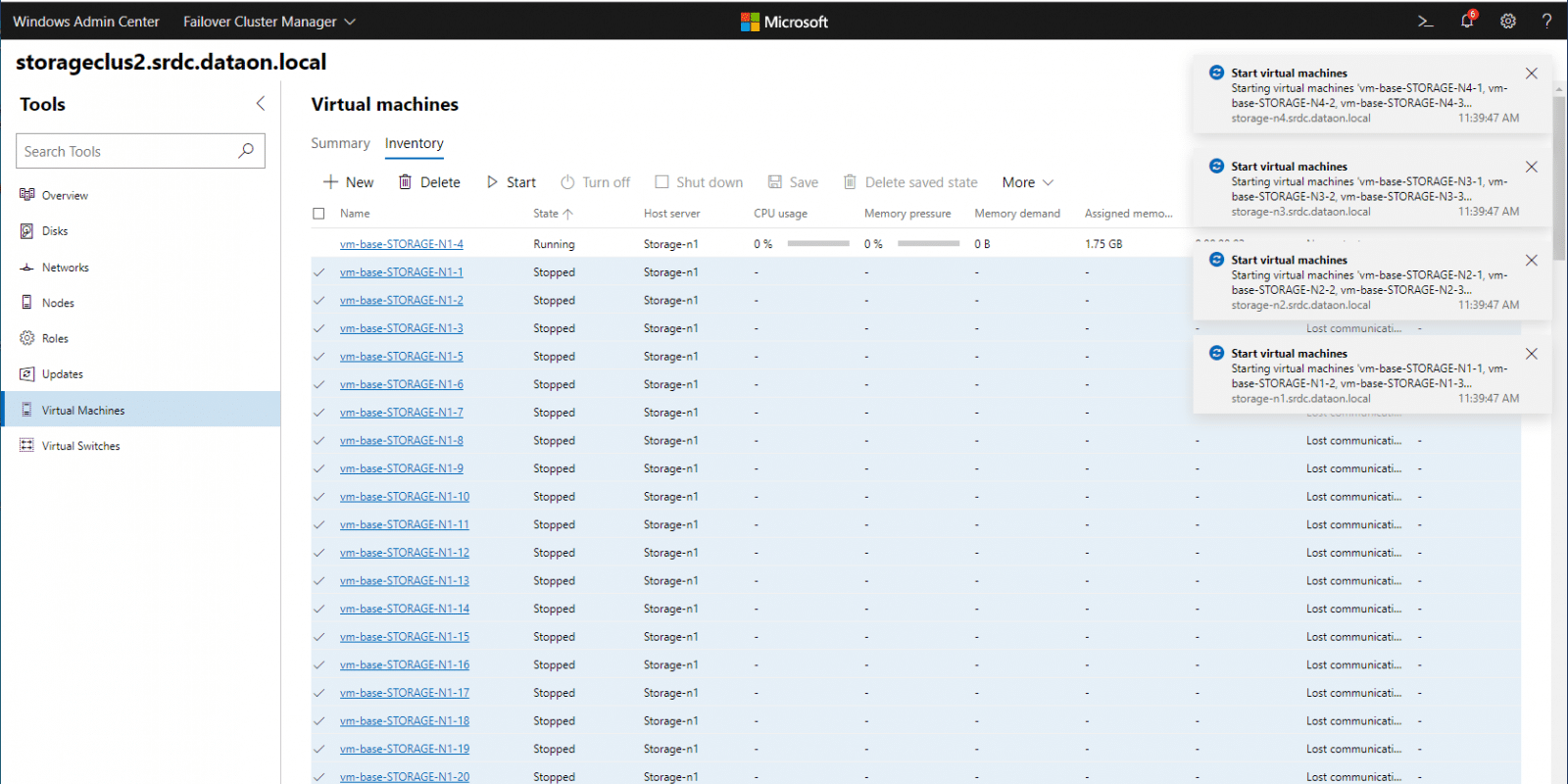Open PowerShell console icon in header
The height and width of the screenshot is (784, 1568).
(x=1425, y=21)
